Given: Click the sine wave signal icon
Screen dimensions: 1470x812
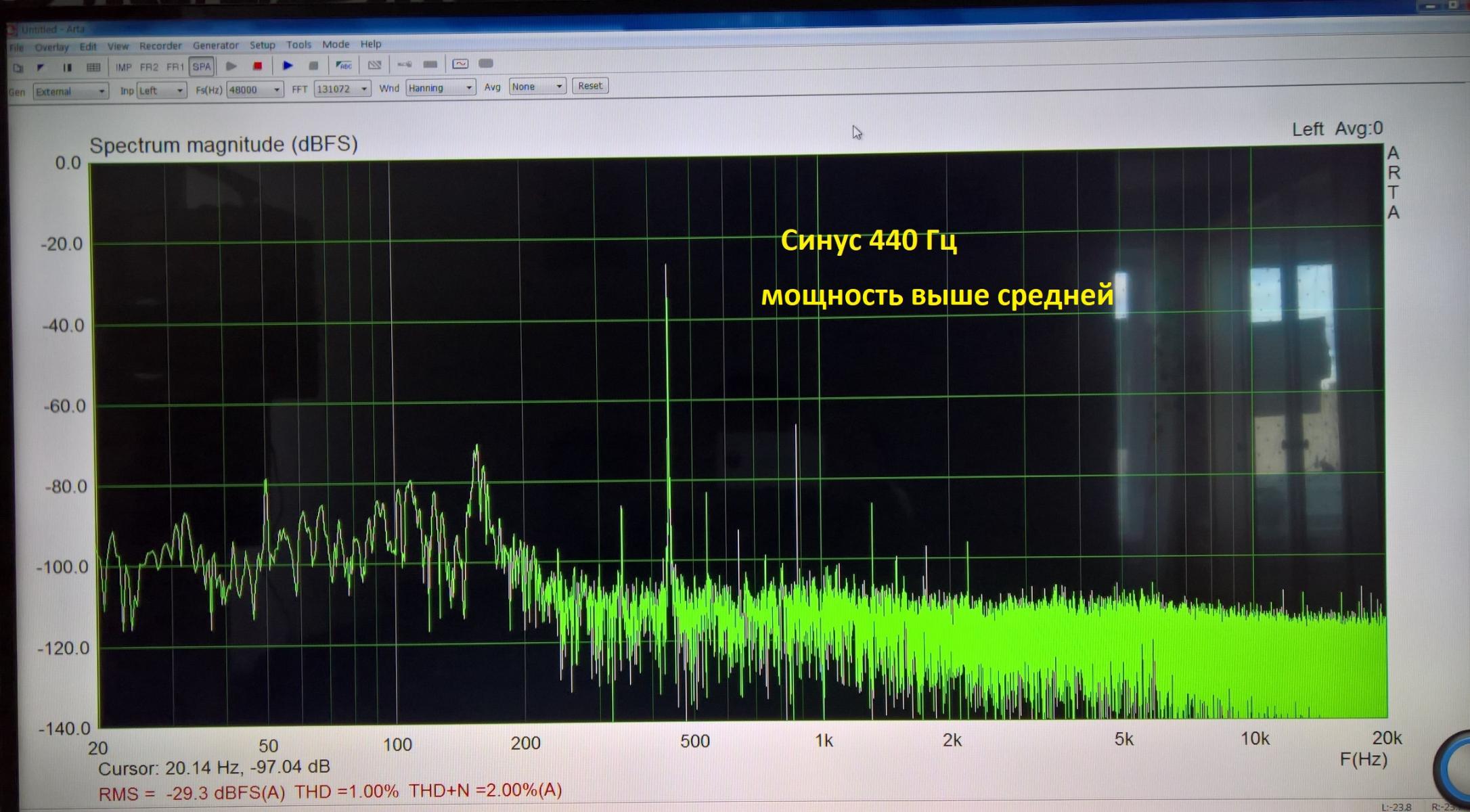Looking at the screenshot, I should (x=460, y=64).
